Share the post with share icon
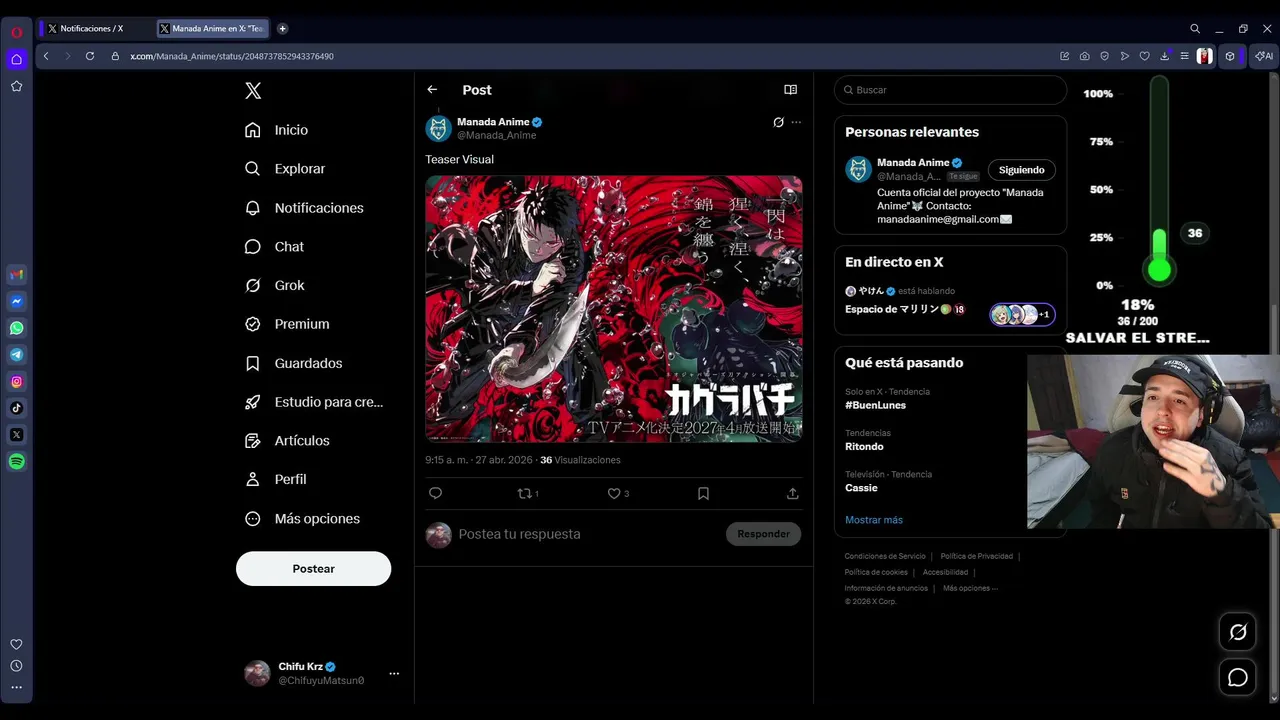 click(x=793, y=493)
